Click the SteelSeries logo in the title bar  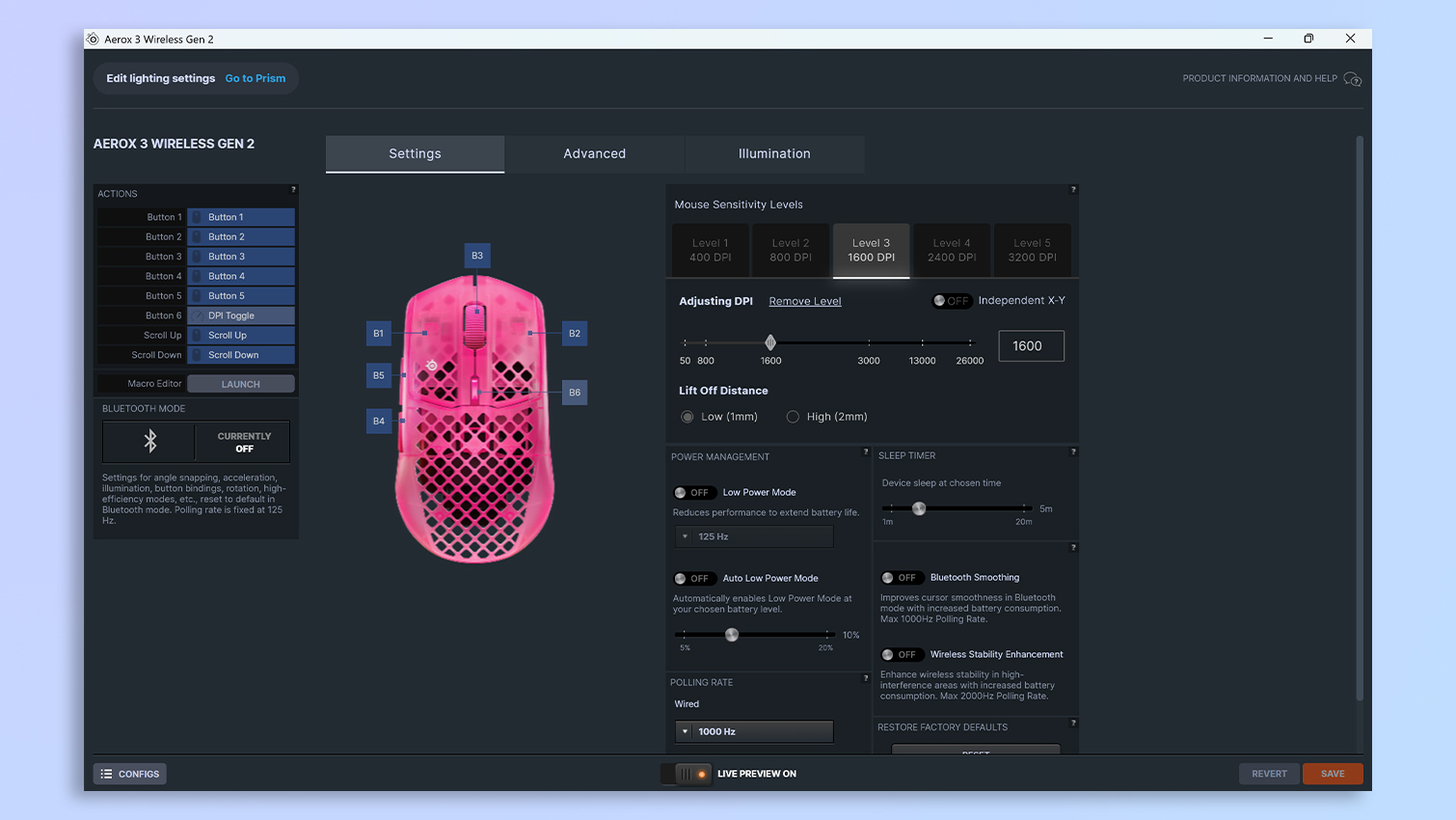tap(93, 39)
